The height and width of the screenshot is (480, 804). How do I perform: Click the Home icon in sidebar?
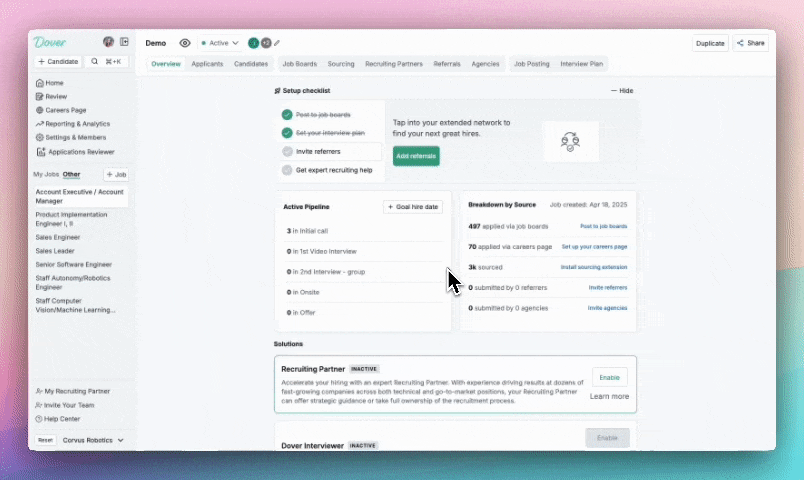(x=39, y=83)
